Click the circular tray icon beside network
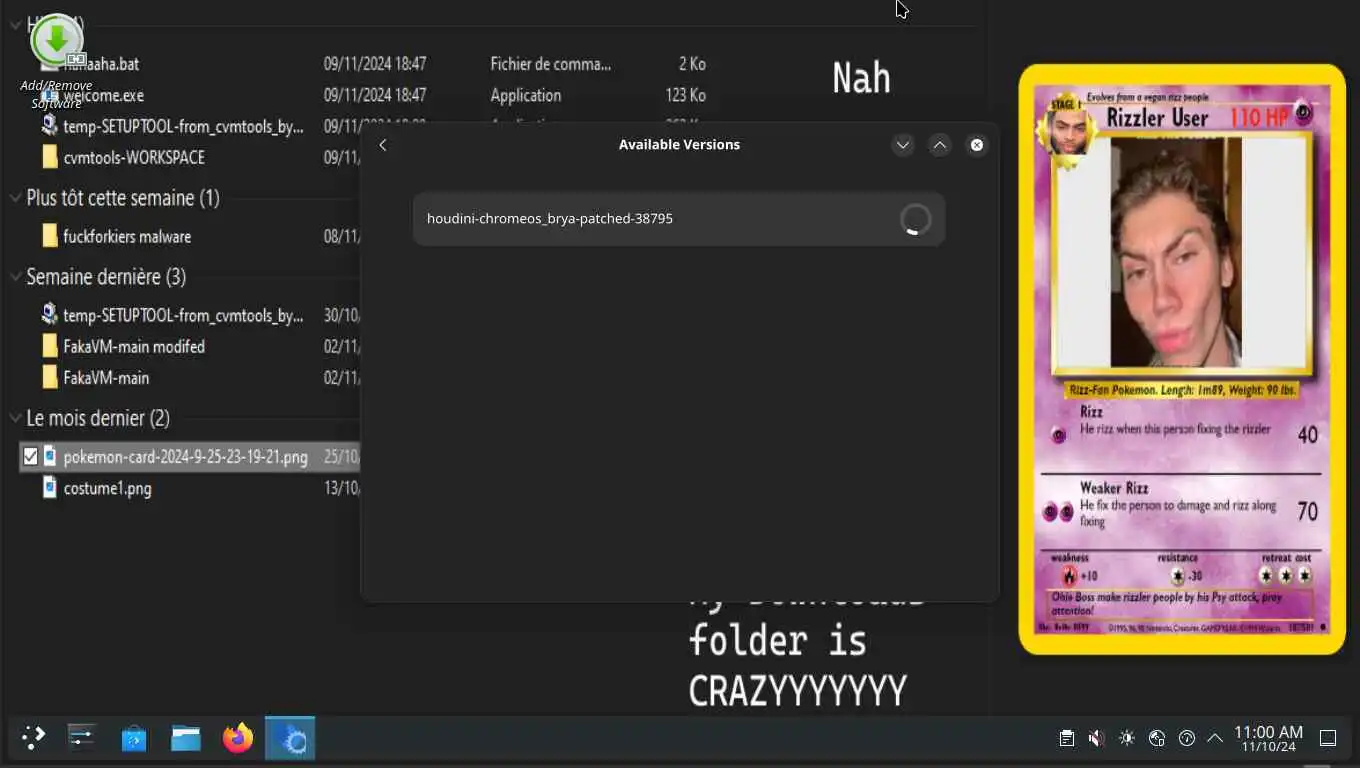Image resolution: width=1360 pixels, height=768 pixels. 1187,738
